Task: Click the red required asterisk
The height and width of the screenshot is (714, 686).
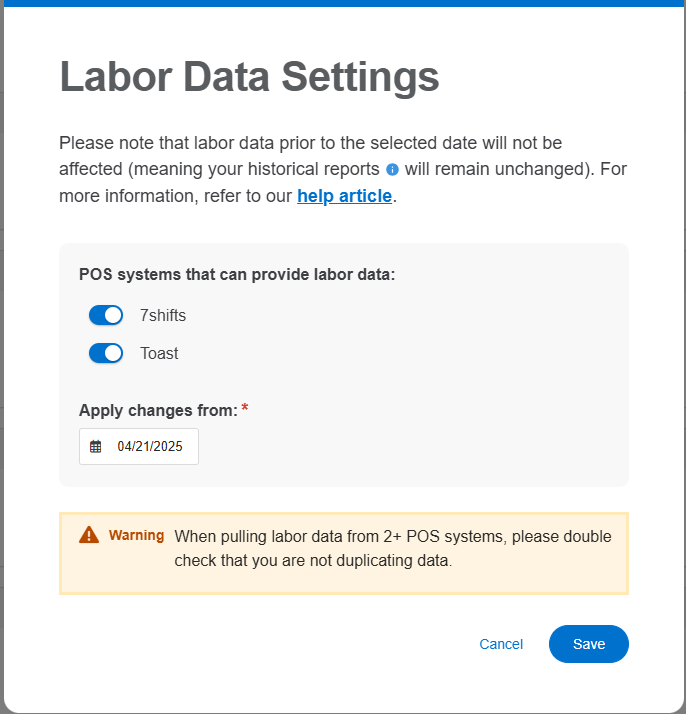Action: (x=245, y=409)
